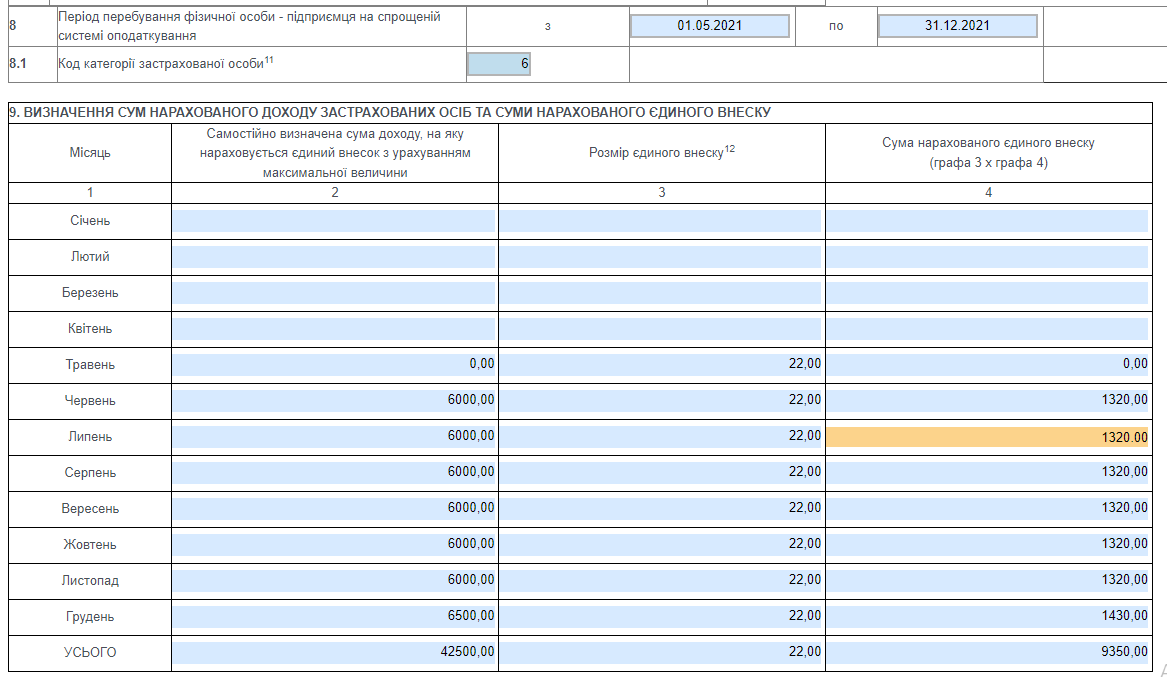This screenshot has width=1167, height=677.
Task: Click the end date field 31.12.2021
Action: pos(957,26)
